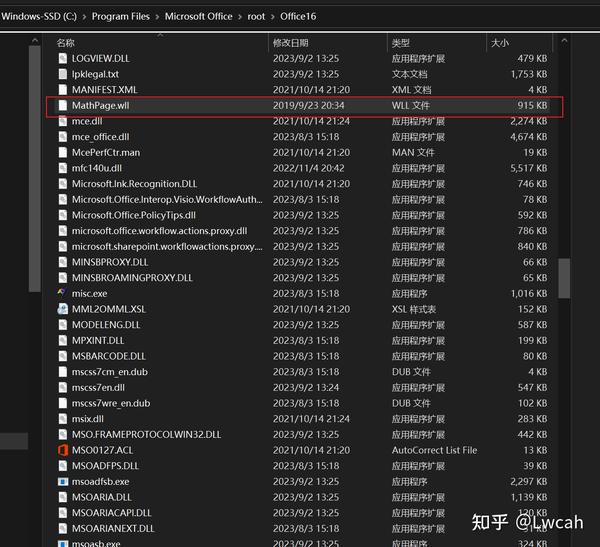Click the Office16 breadcrumb
The image size is (600, 547).
pos(298,16)
